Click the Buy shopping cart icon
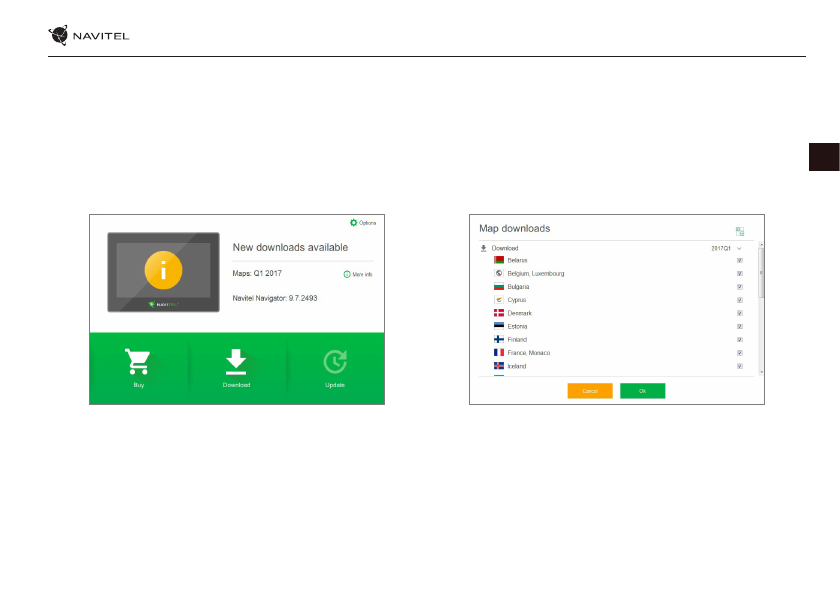 pyautogui.click(x=137, y=361)
